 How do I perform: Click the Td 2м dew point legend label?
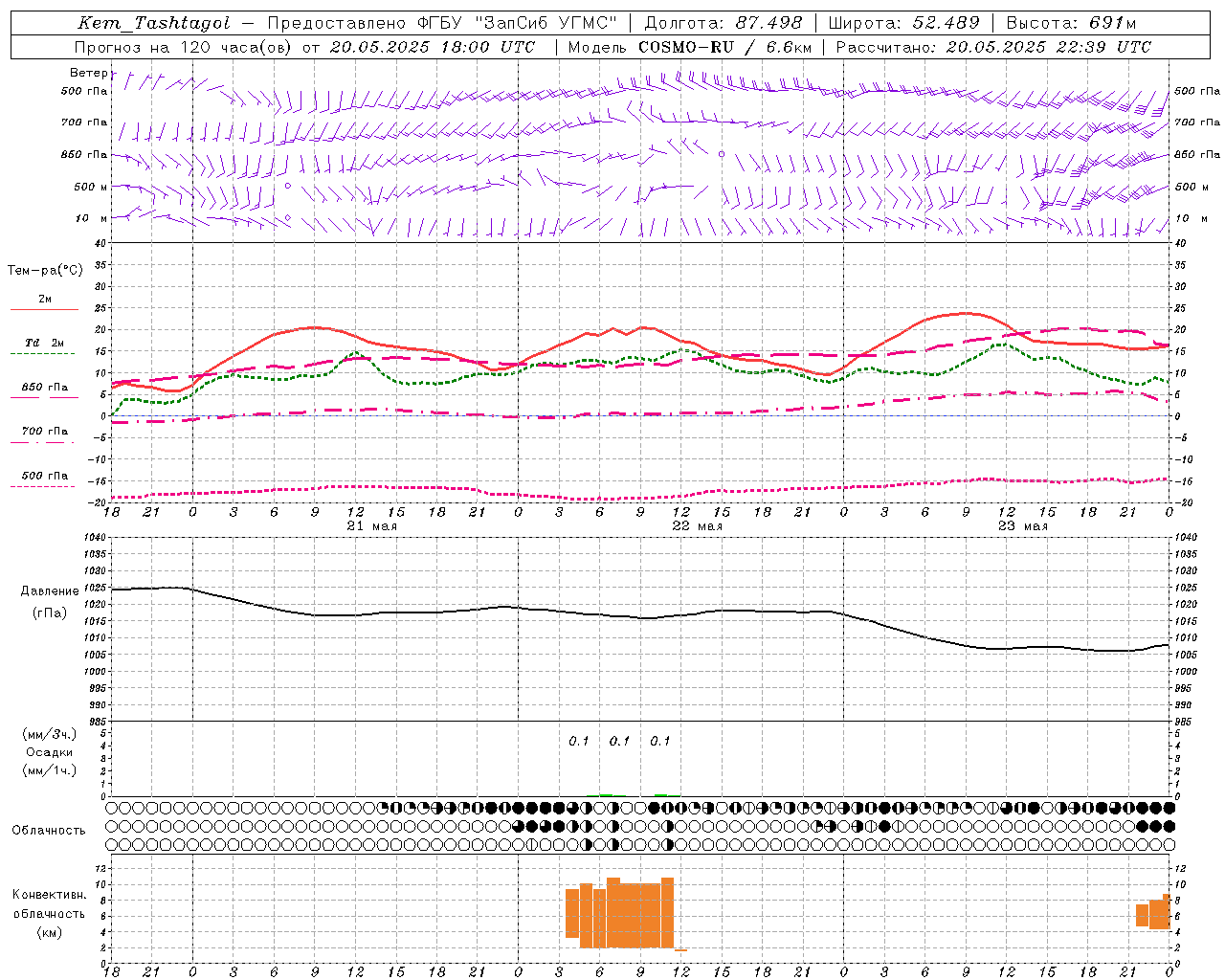(x=45, y=343)
